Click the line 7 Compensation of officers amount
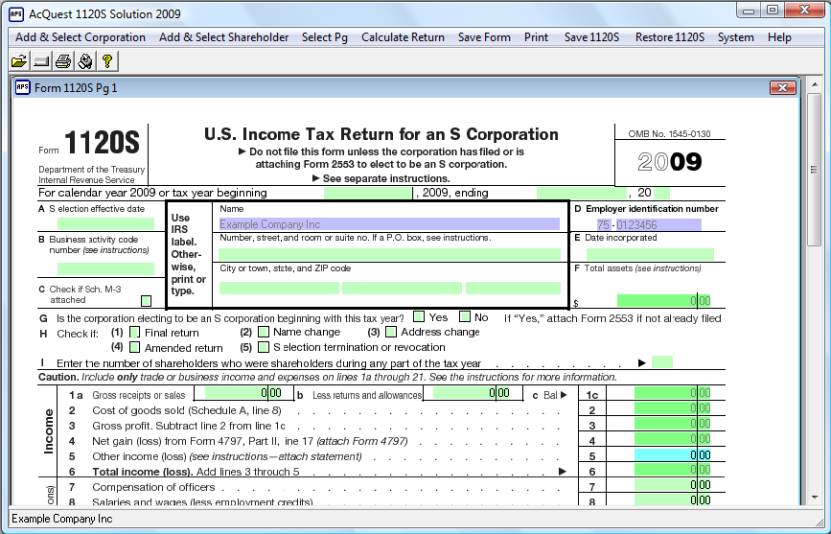Screen dimensions: 831x534 click(x=673, y=485)
